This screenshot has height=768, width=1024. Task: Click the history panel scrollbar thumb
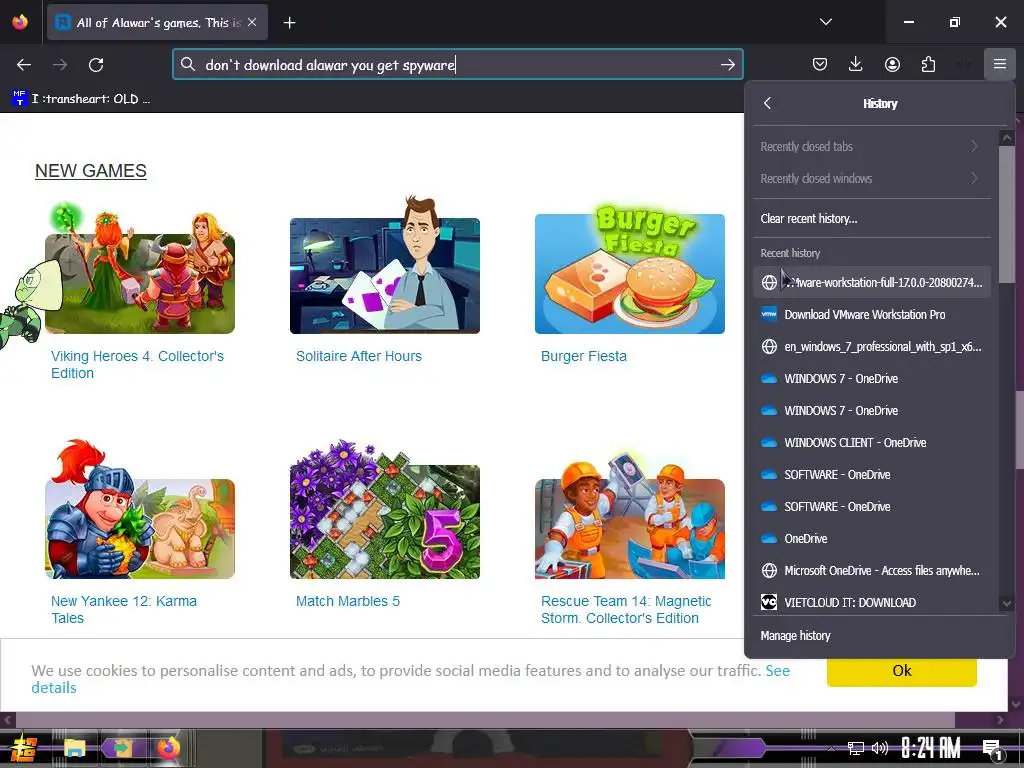coord(1006,214)
